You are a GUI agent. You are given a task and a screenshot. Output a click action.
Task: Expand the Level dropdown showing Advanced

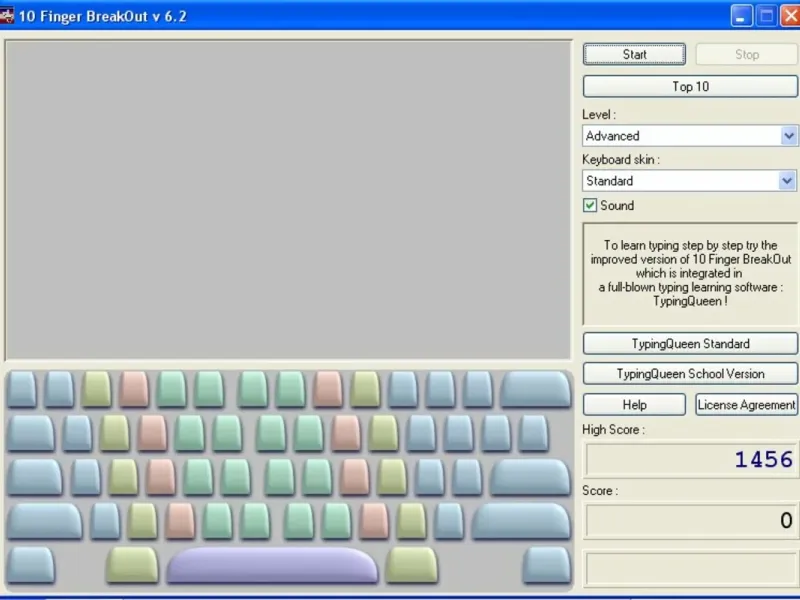789,136
